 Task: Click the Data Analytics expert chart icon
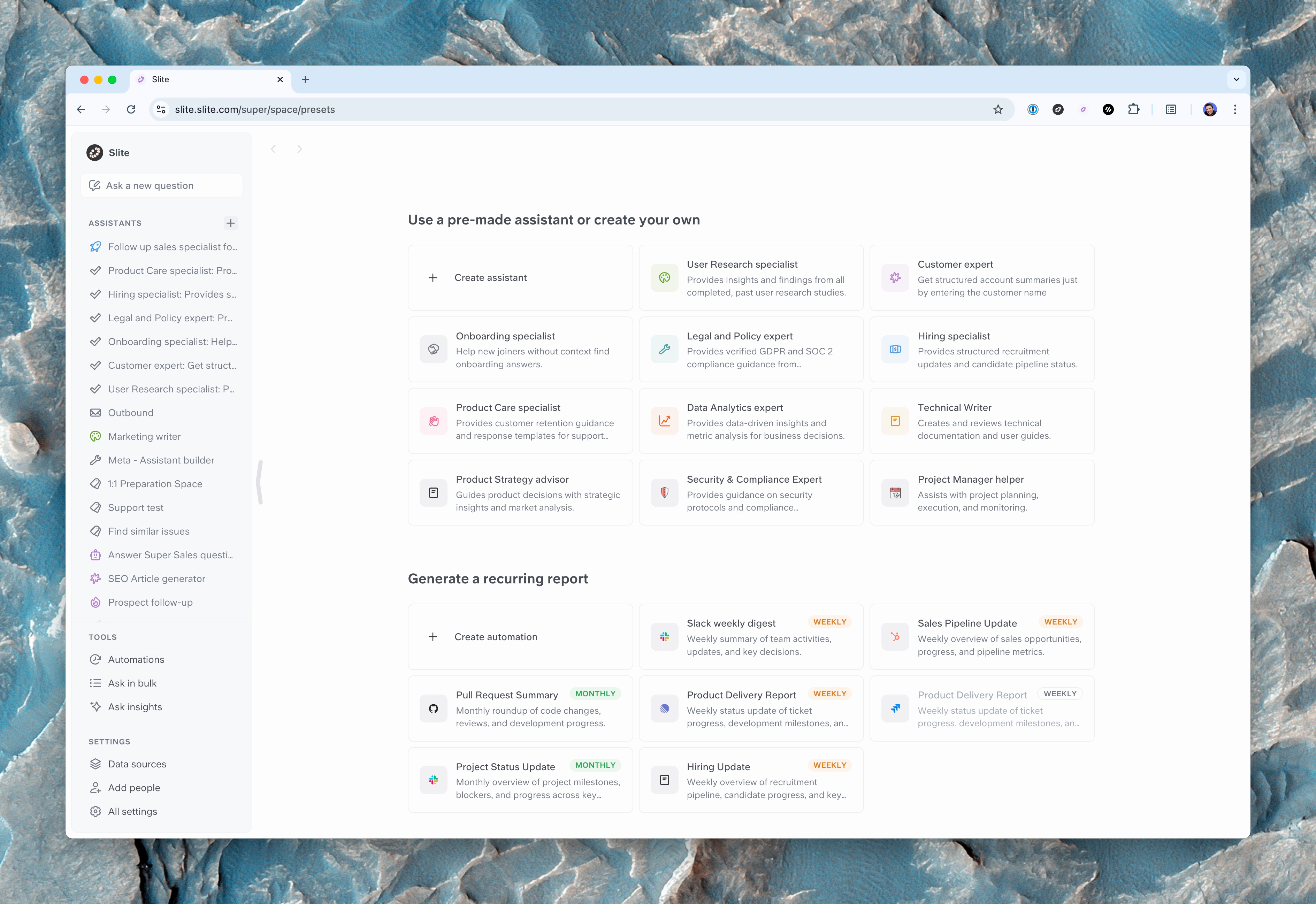(665, 421)
